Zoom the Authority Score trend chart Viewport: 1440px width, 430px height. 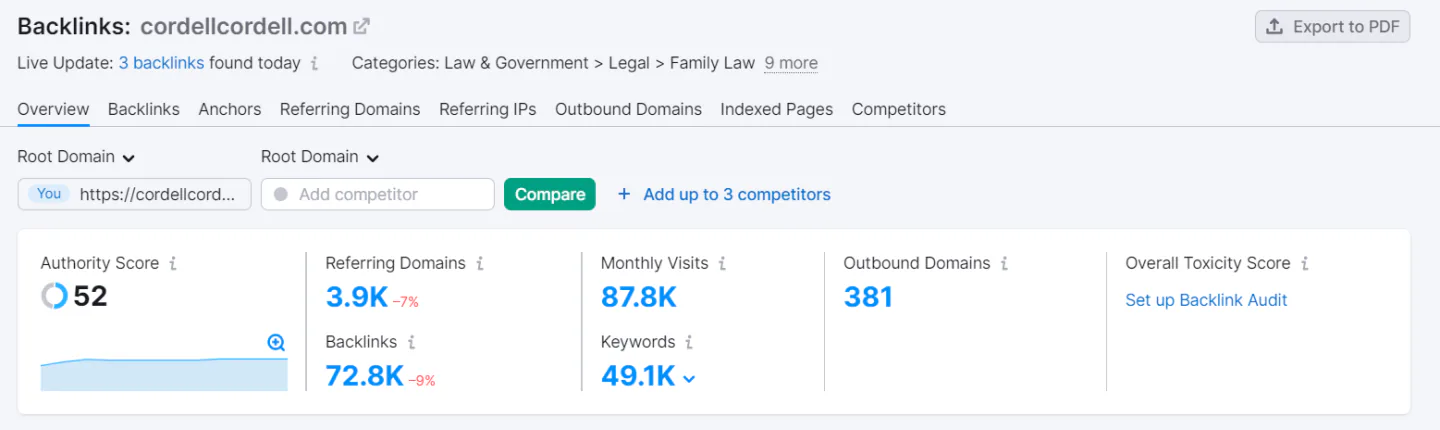277,343
